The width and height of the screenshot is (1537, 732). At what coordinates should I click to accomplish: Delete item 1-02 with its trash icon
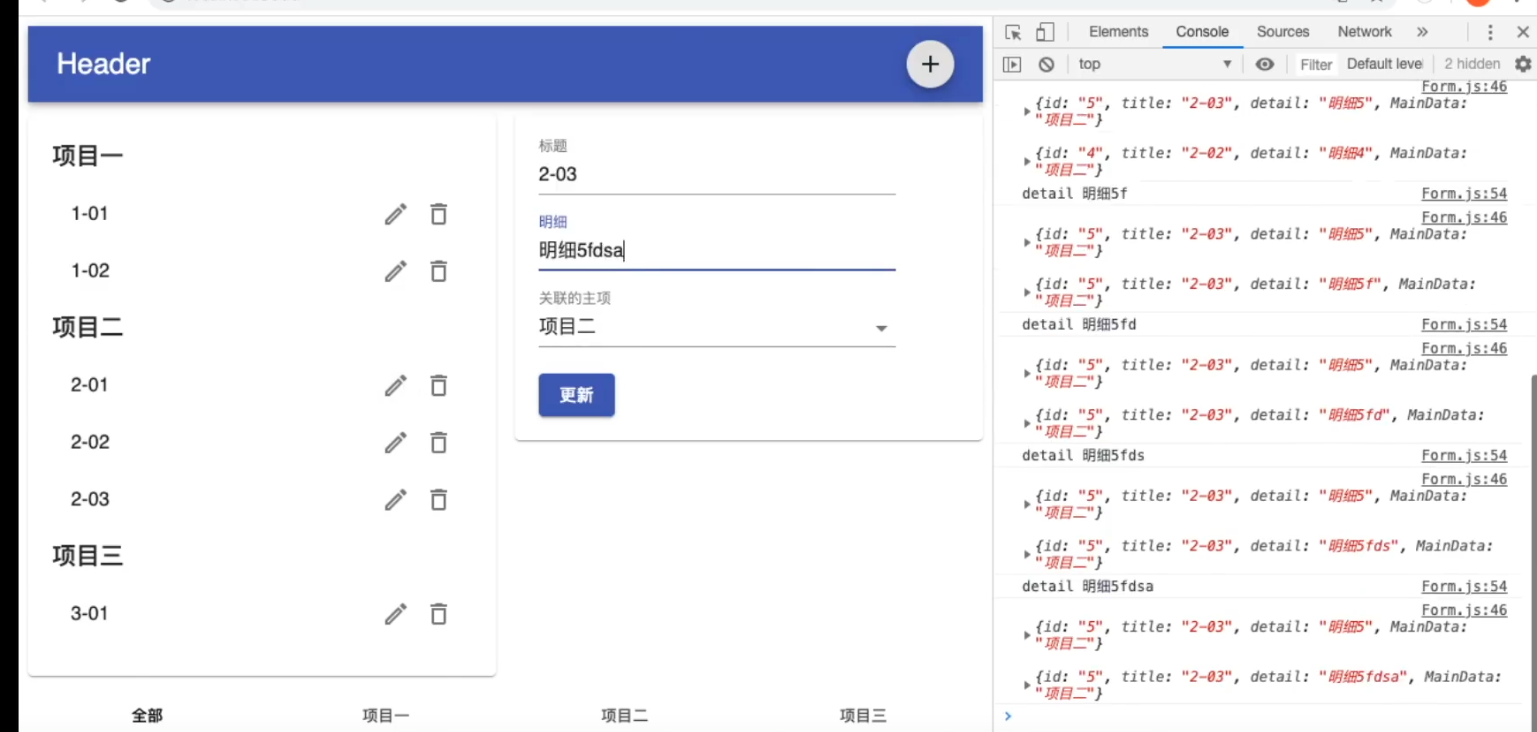438,271
